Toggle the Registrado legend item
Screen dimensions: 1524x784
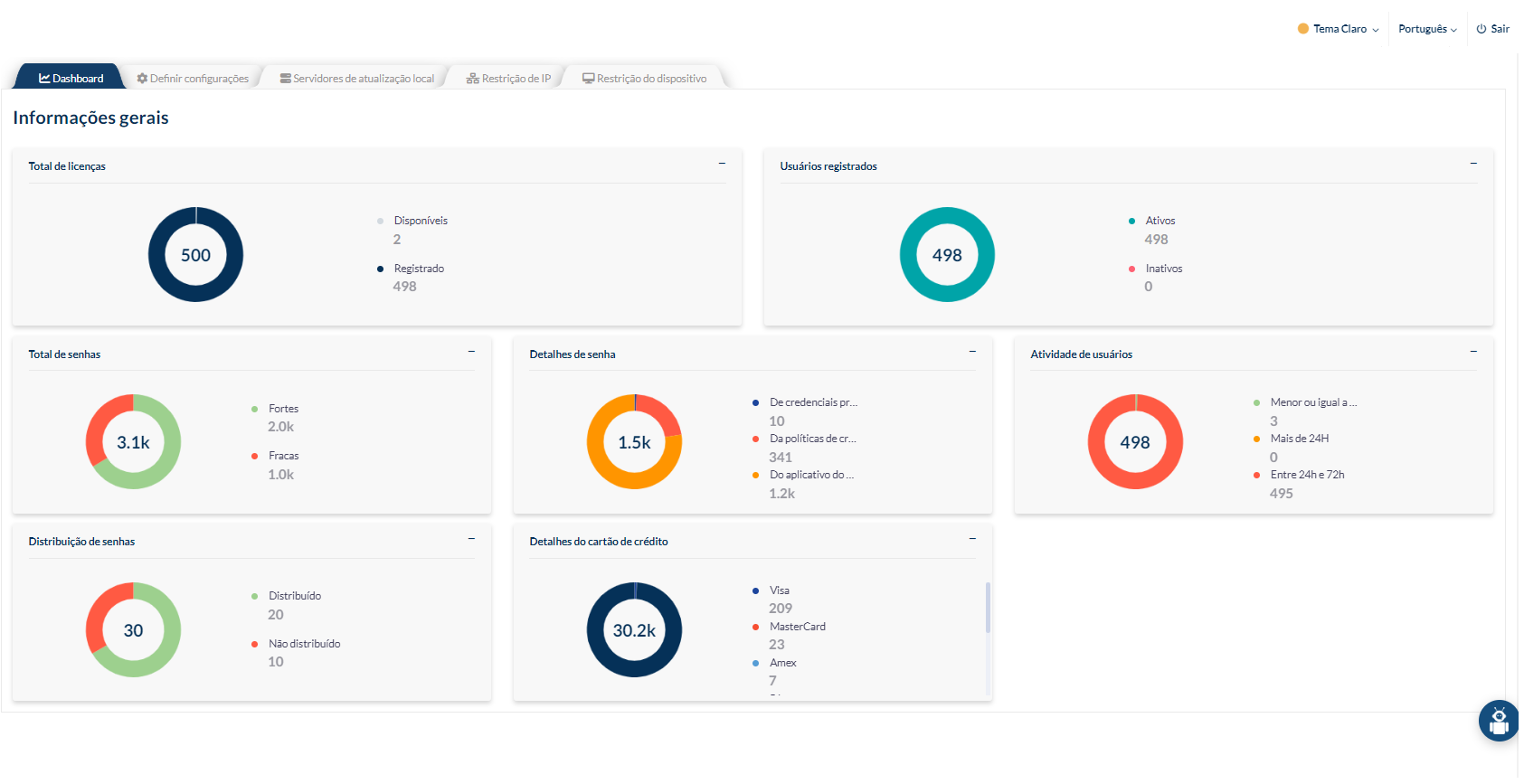pyautogui.click(x=411, y=269)
